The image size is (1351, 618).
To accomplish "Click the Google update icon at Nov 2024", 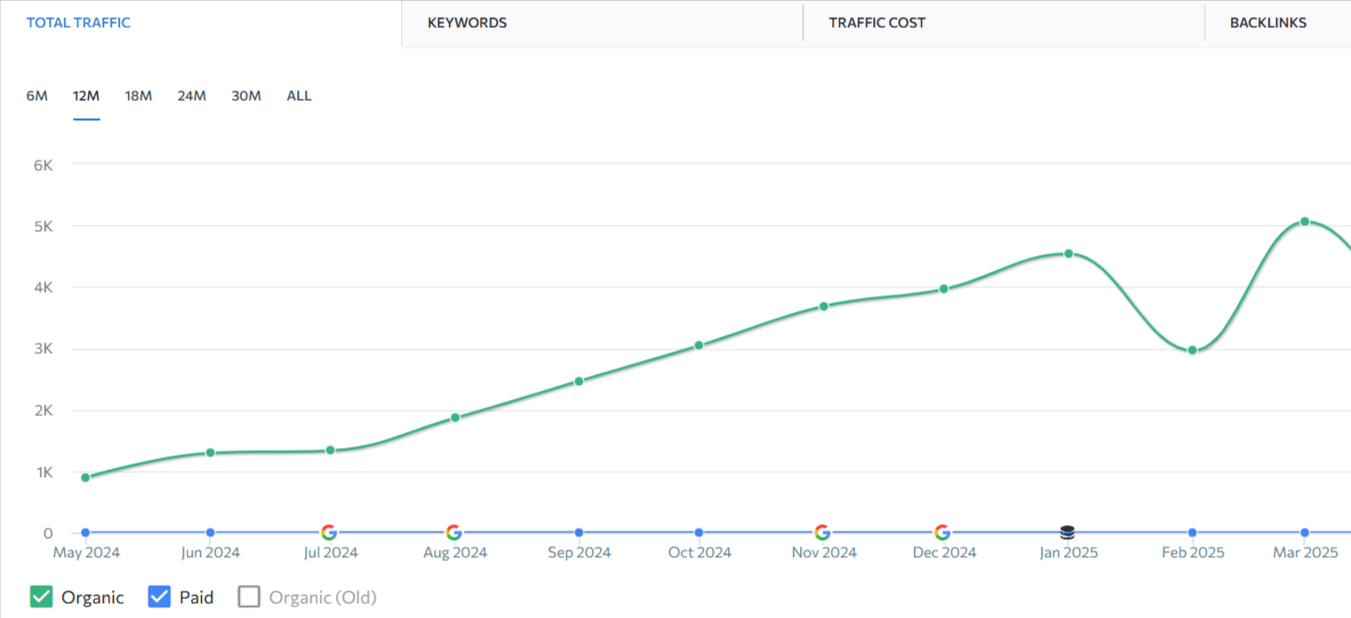I will 822,533.
